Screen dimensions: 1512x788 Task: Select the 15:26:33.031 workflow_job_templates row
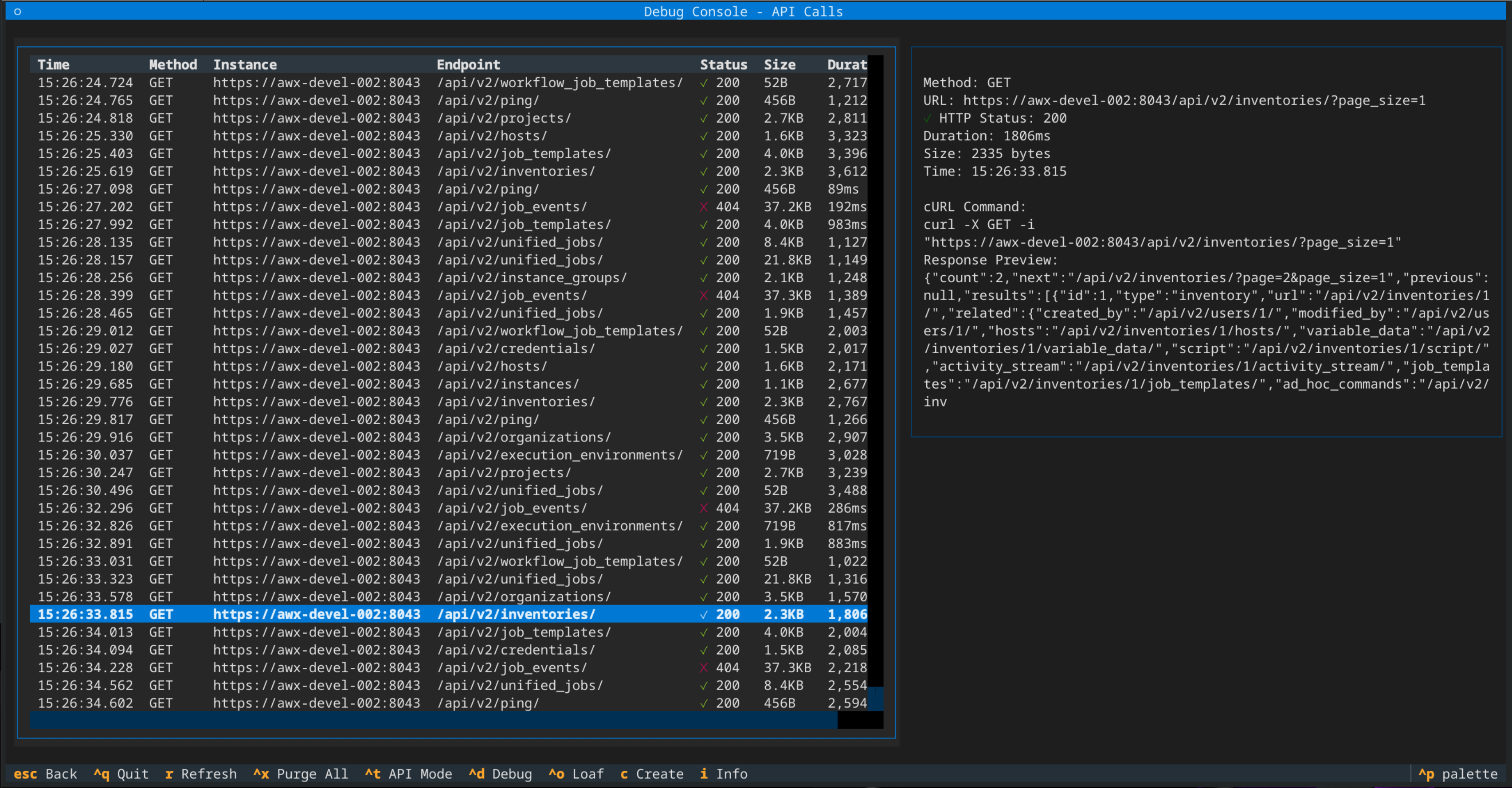[x=448, y=561]
